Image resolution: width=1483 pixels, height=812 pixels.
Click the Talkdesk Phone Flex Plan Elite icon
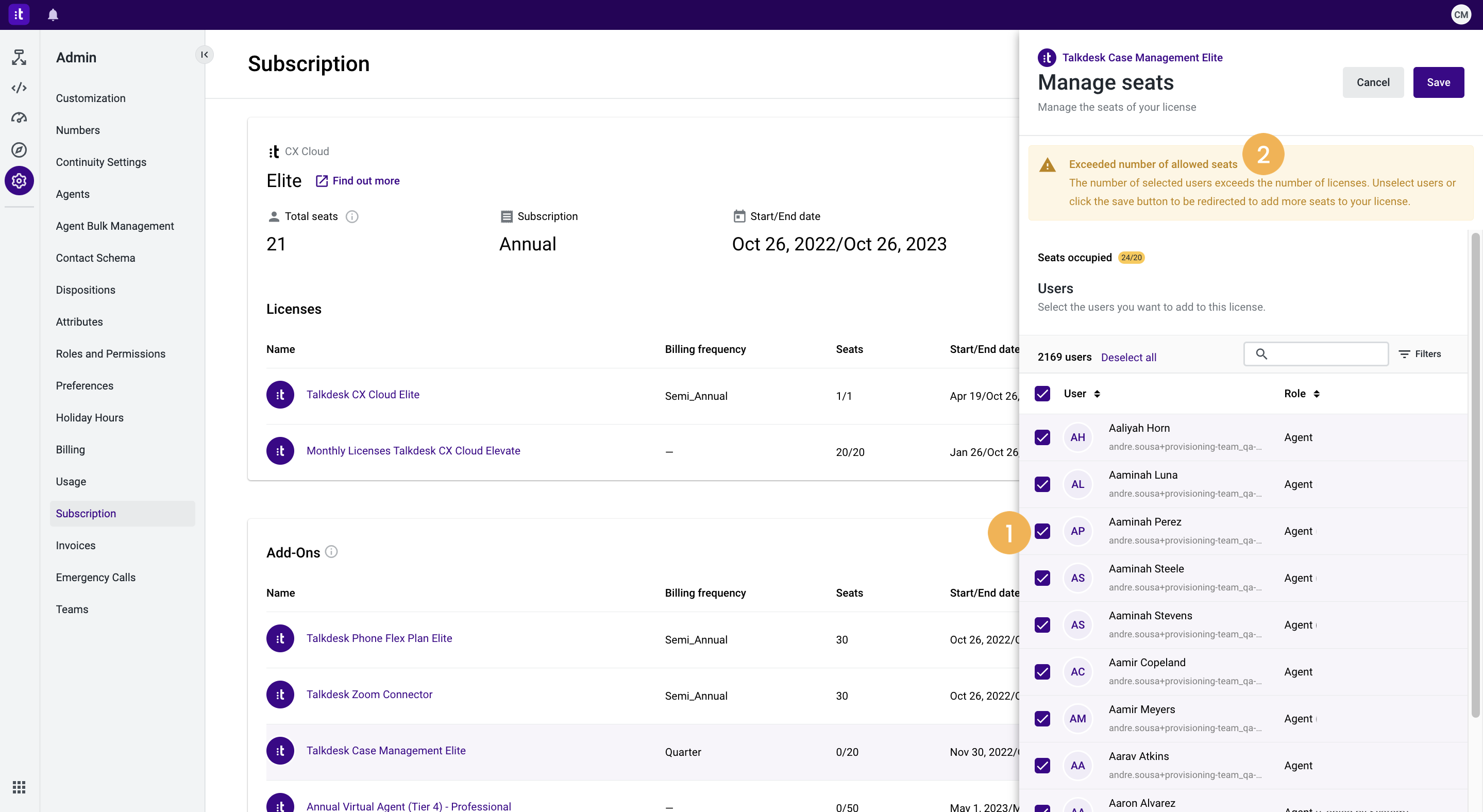[x=280, y=639]
